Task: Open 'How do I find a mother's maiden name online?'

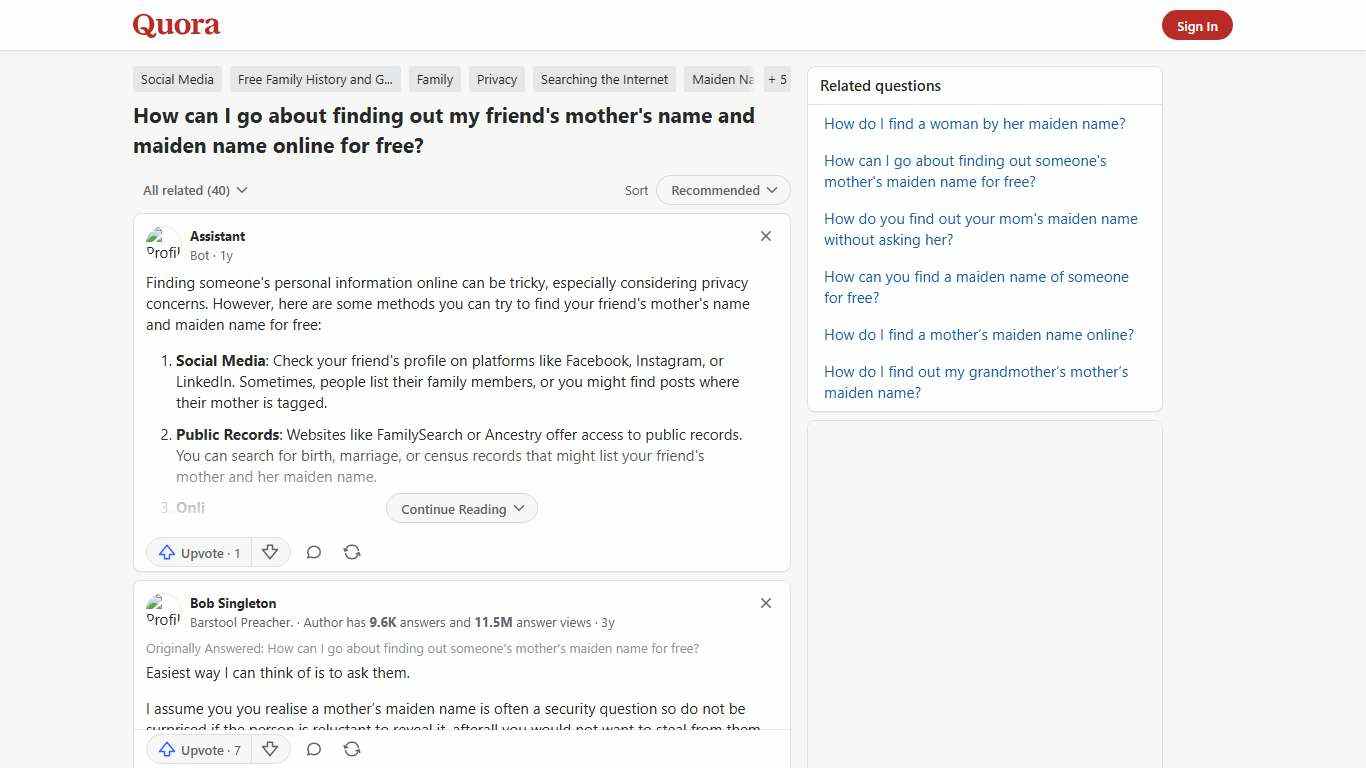Action: click(978, 334)
